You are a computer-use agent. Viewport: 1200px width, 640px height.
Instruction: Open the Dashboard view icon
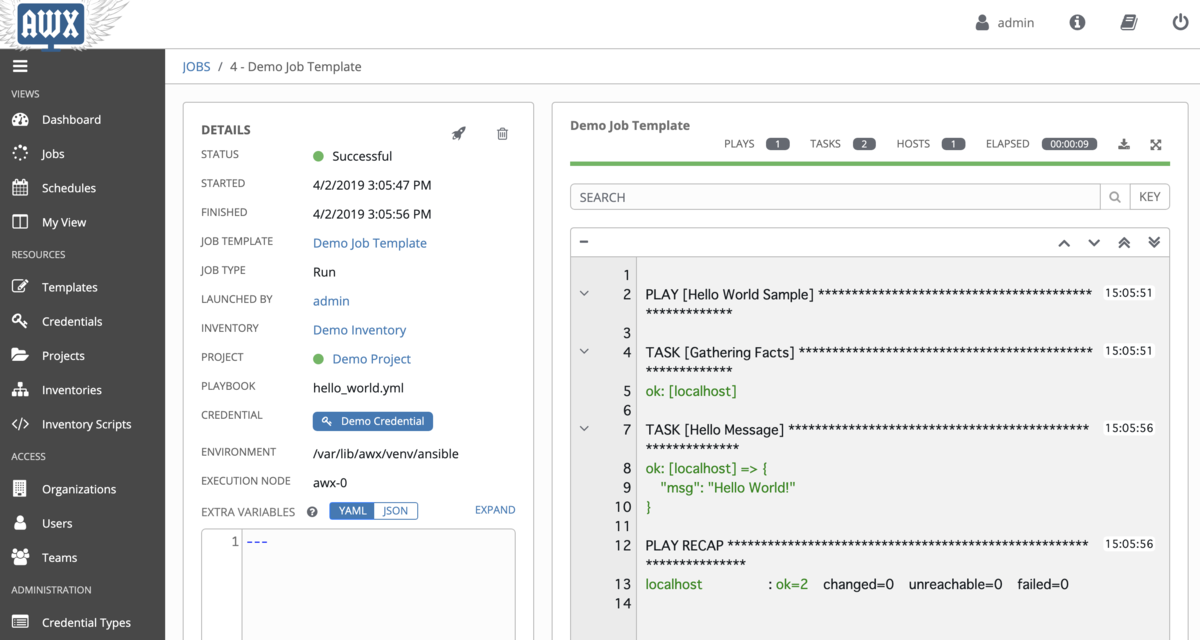click(20, 120)
